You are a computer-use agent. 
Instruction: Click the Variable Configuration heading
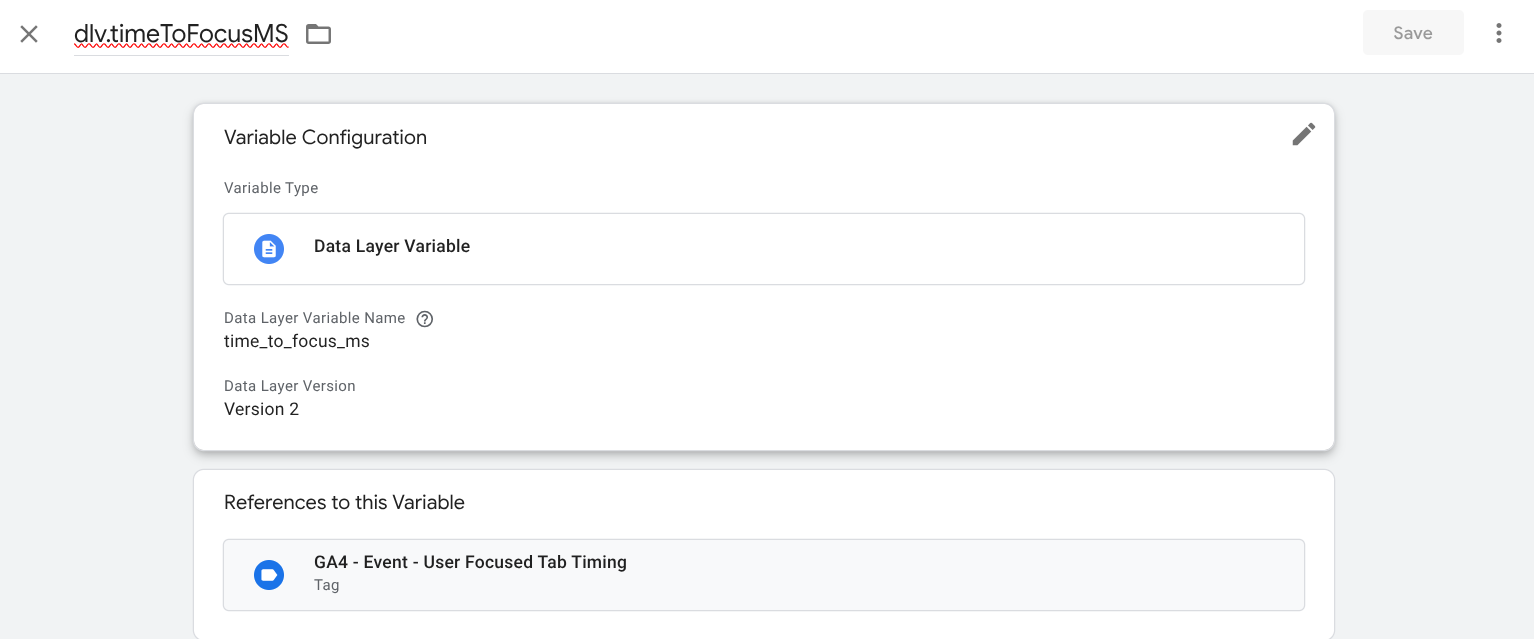coord(325,138)
